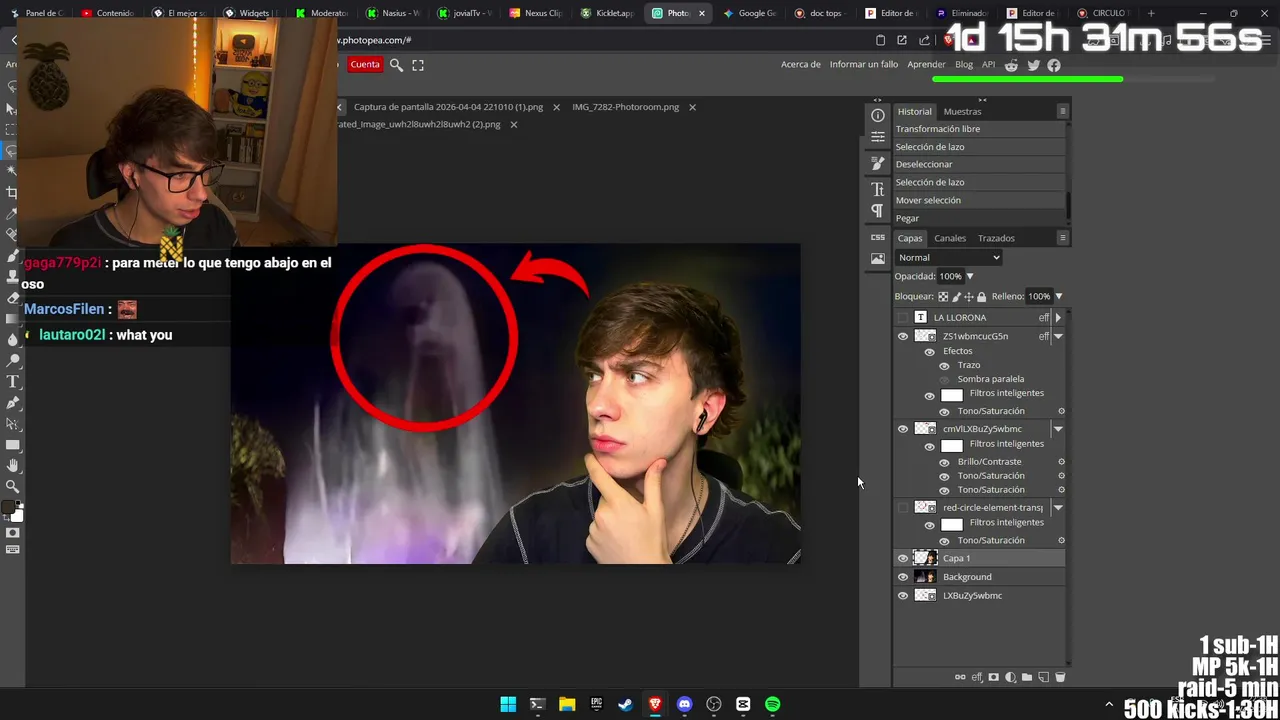This screenshot has height=720, width=1280.
Task: Hide the LXBuZy5wbmc bottom layer
Action: pyautogui.click(x=903, y=596)
